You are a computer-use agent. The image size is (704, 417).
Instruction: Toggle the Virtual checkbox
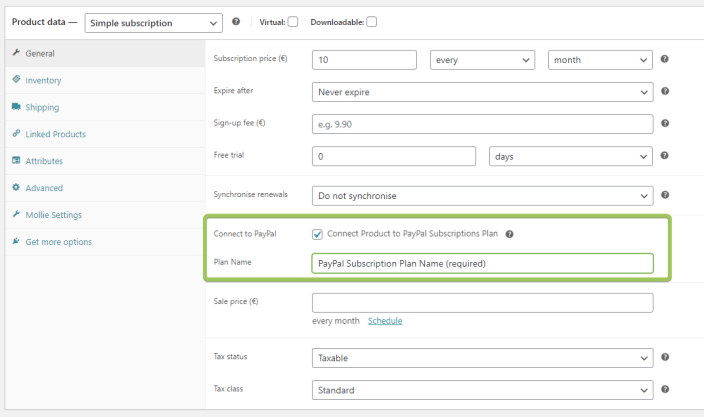[x=293, y=22]
